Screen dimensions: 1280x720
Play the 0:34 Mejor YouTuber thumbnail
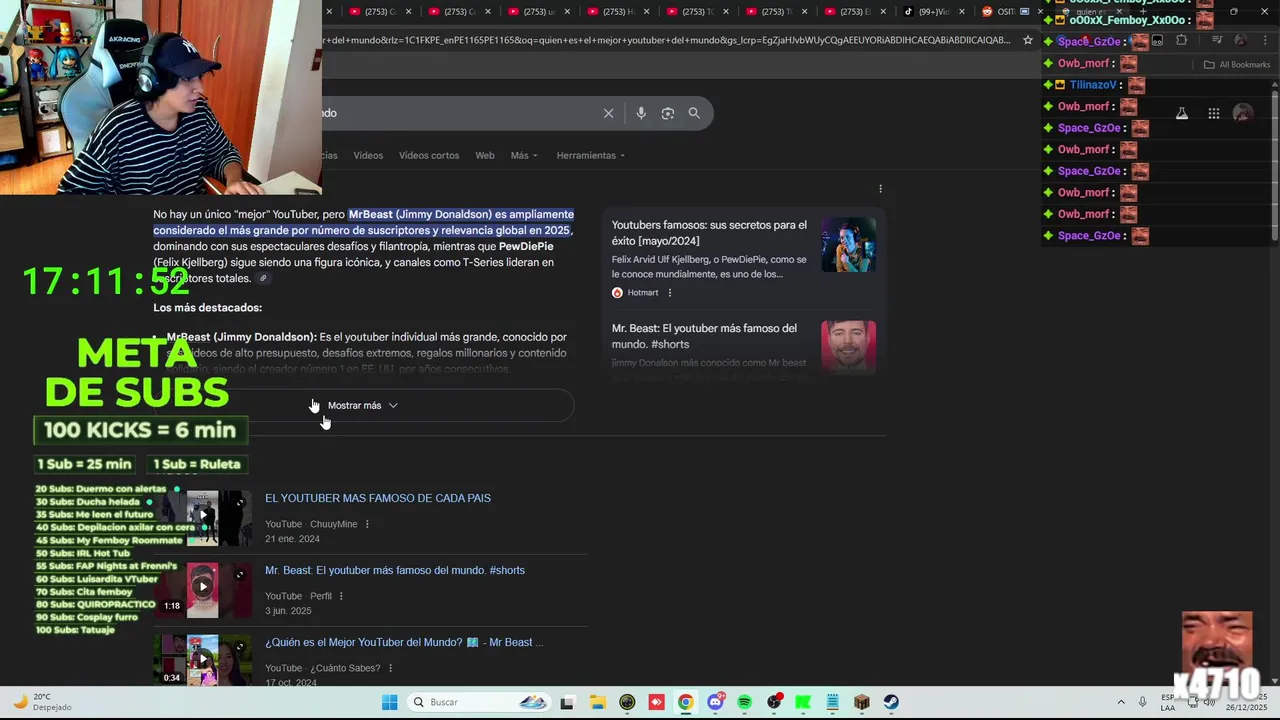click(204, 659)
